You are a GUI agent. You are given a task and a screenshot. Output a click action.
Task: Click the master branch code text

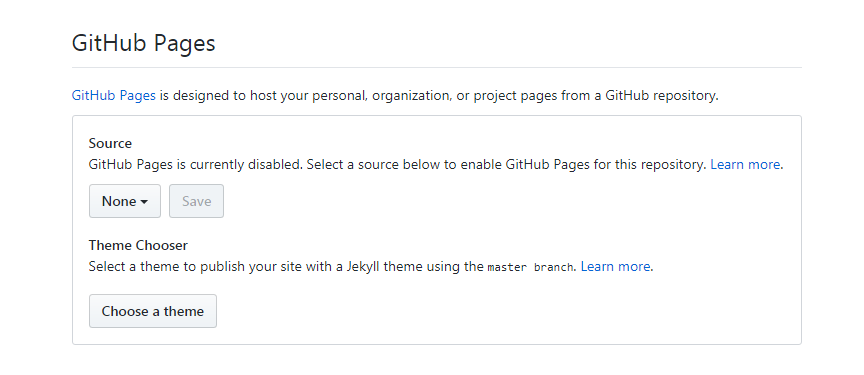pyautogui.click(x=531, y=268)
